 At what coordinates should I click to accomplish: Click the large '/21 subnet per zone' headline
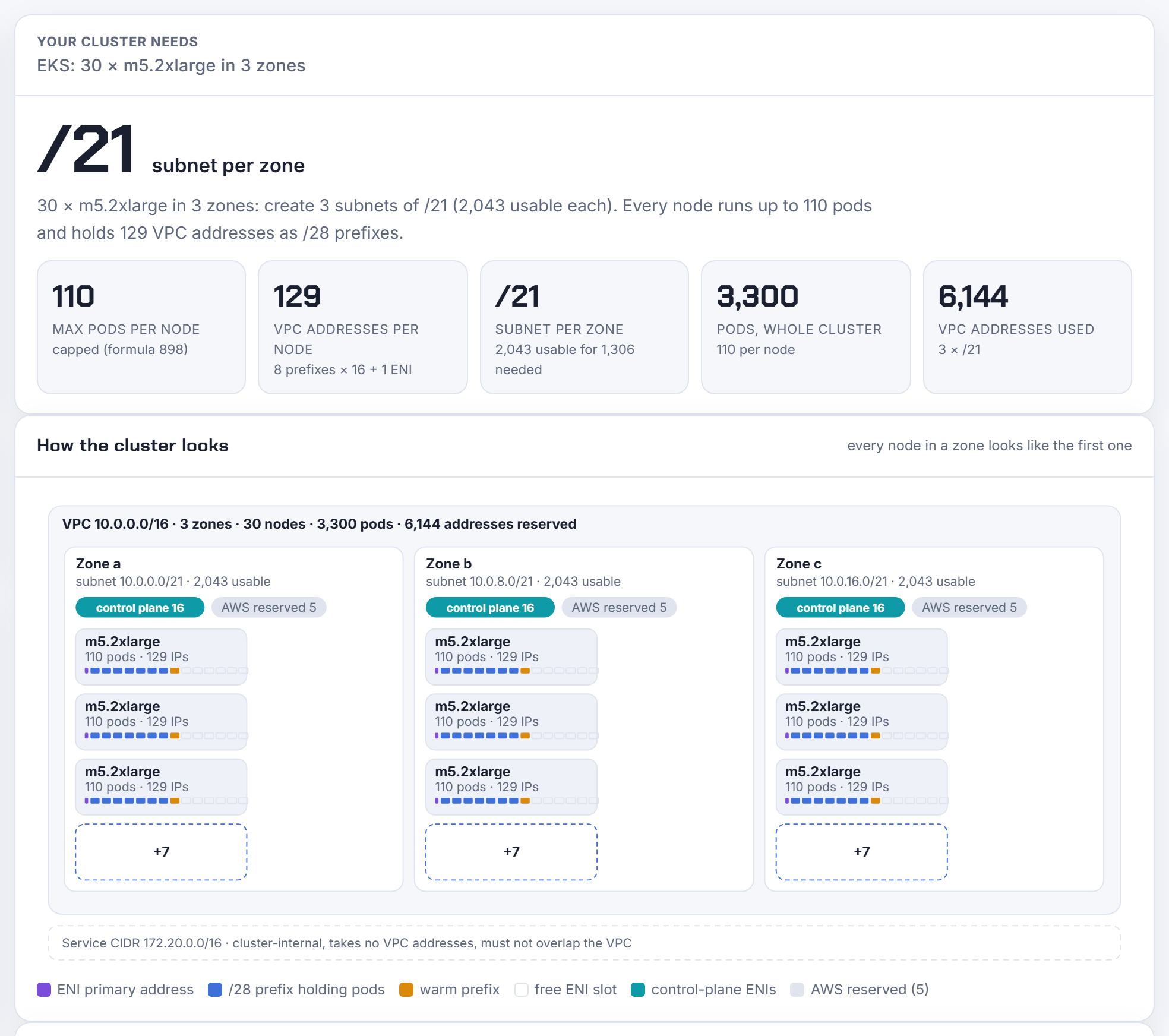[x=171, y=150]
